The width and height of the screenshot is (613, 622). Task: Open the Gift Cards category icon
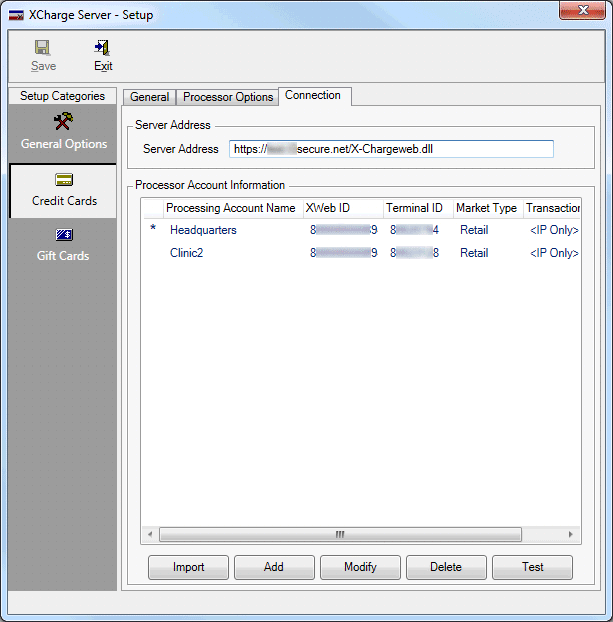[x=64, y=235]
